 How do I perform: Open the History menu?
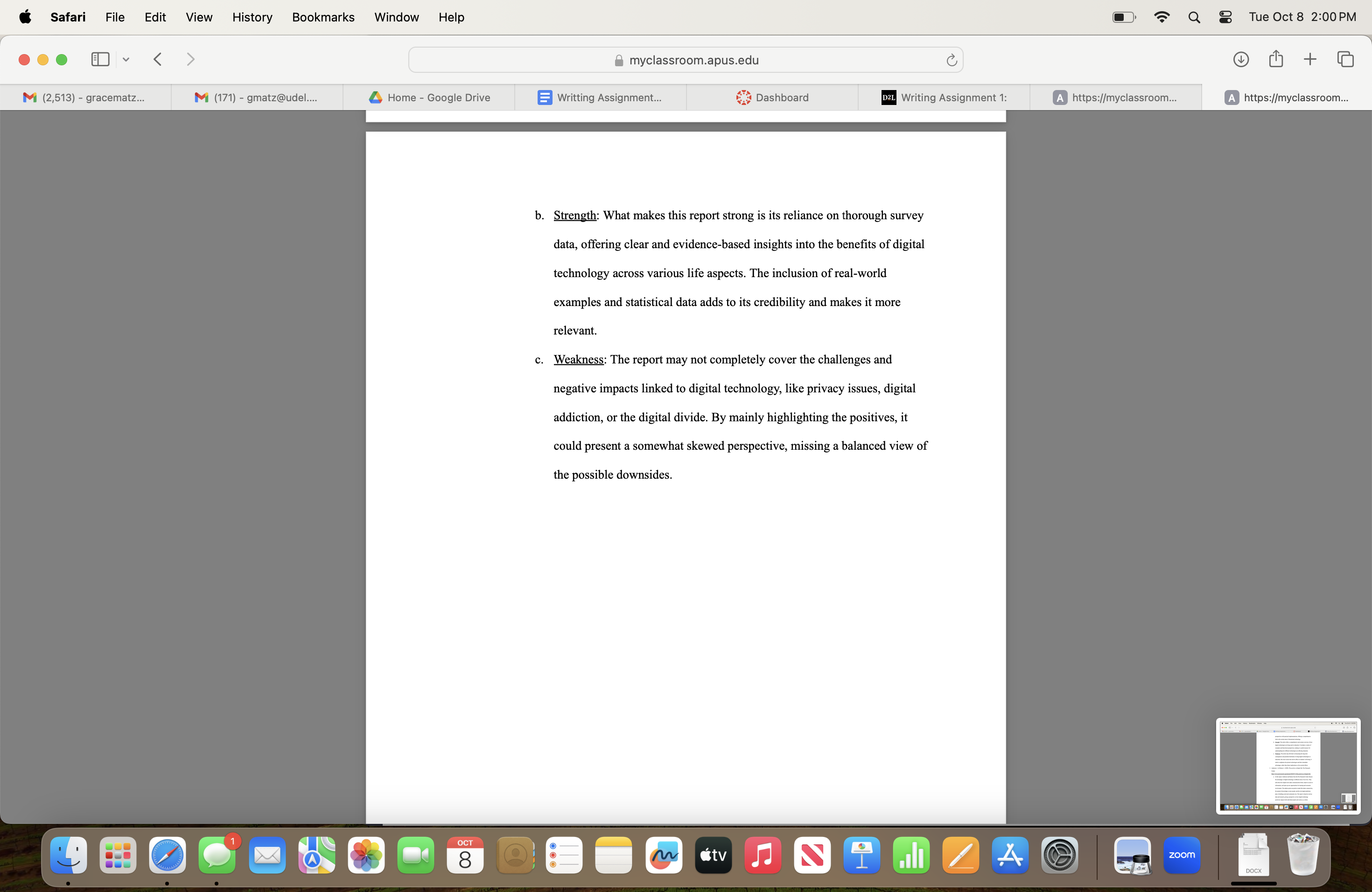click(x=252, y=17)
